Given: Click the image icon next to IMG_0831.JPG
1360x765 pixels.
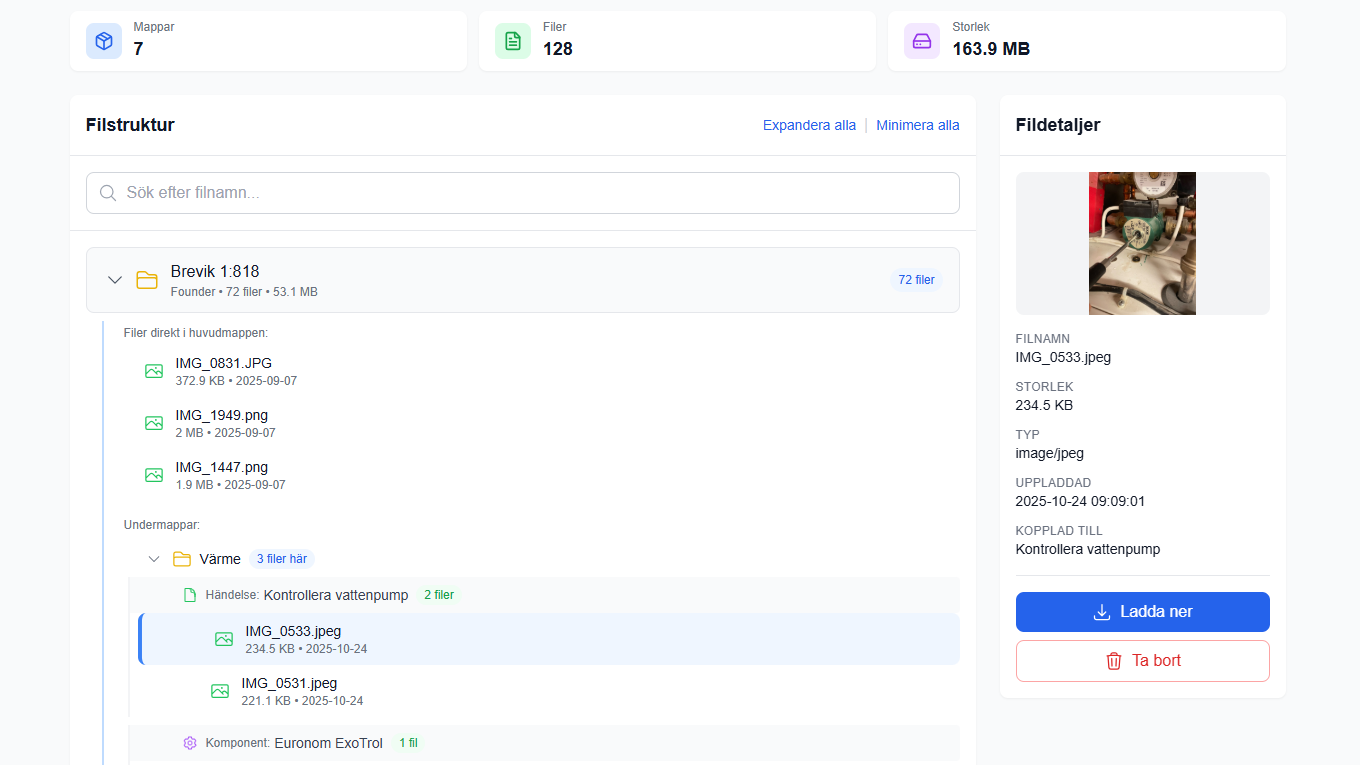Looking at the screenshot, I should tap(154, 371).
